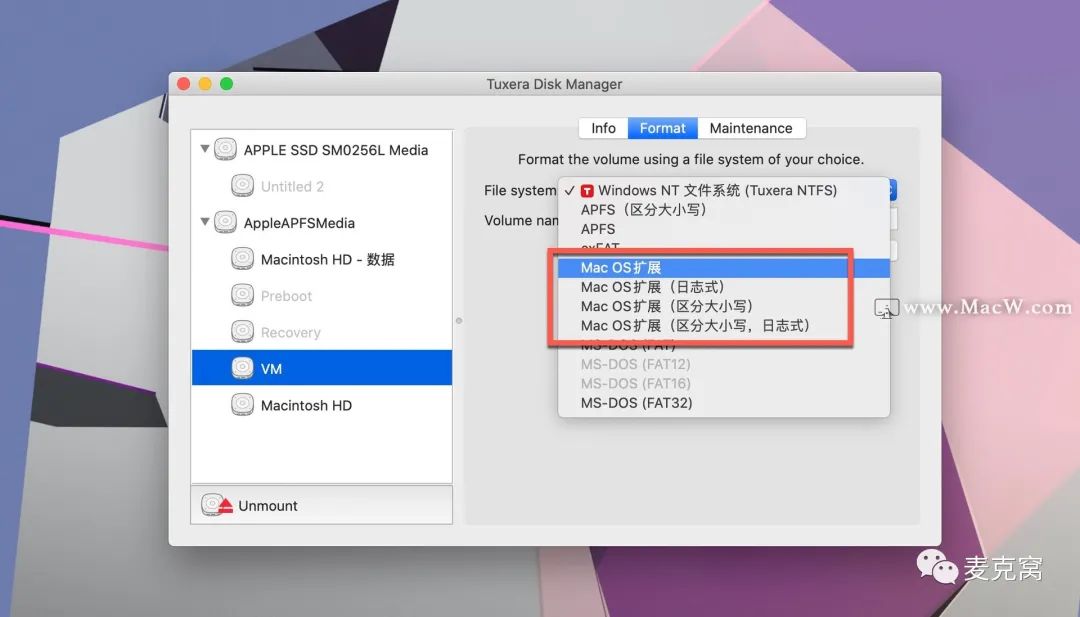Click the volume icon beside Macintosh HD - 数据
The width and height of the screenshot is (1080, 617).
pos(242,259)
